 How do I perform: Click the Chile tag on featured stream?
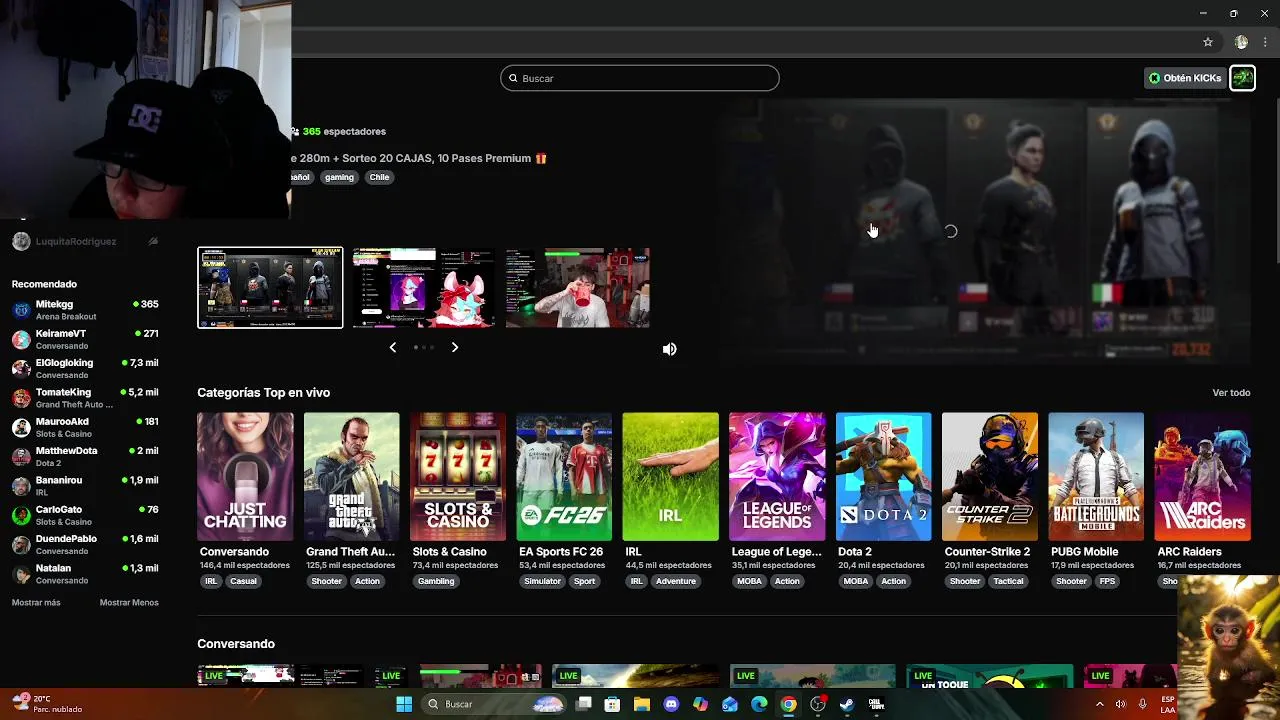(379, 177)
